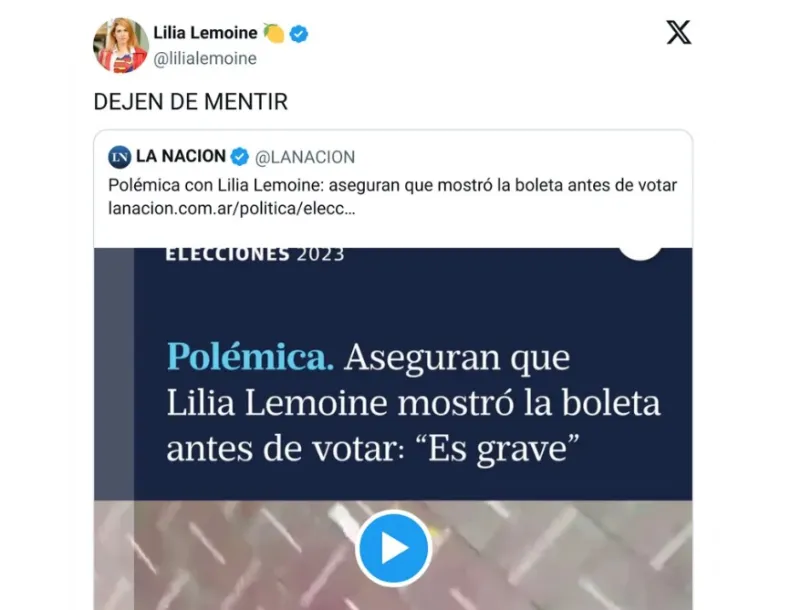Click the LA NACION account name

click(181, 156)
